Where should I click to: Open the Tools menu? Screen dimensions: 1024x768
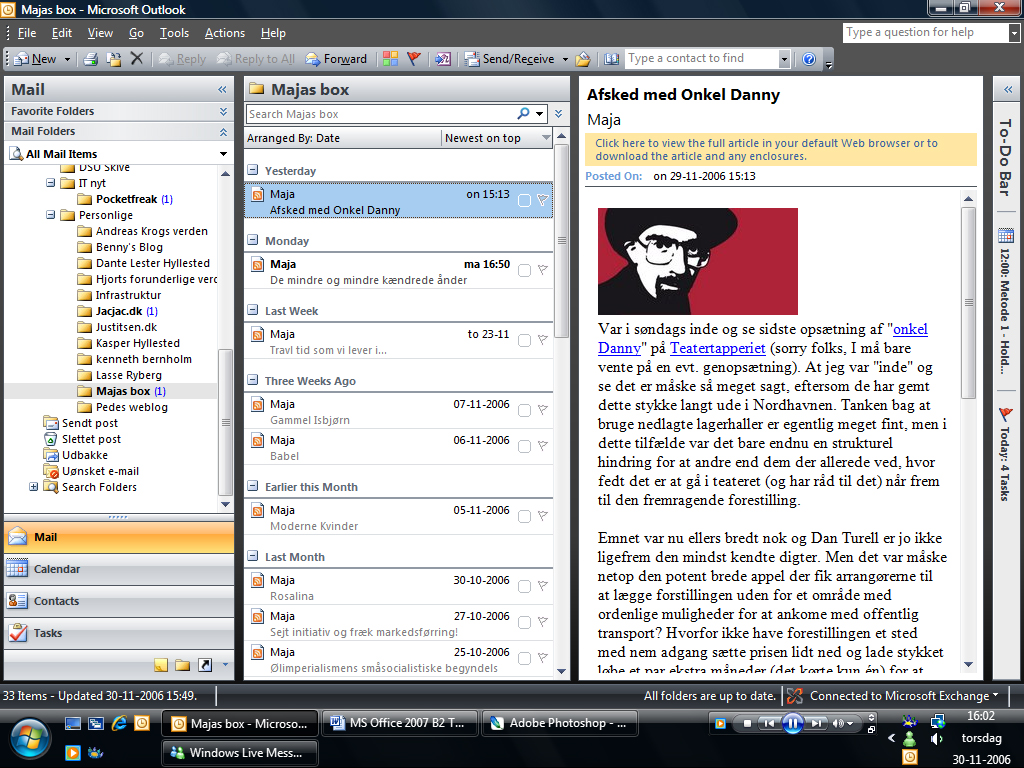coord(174,33)
